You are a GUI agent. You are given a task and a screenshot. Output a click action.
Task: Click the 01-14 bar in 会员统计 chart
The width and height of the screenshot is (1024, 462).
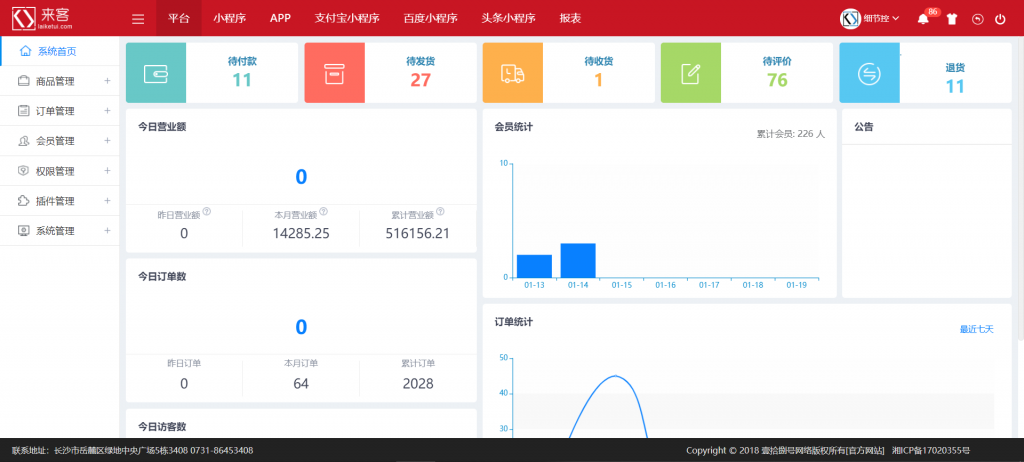pos(578,260)
